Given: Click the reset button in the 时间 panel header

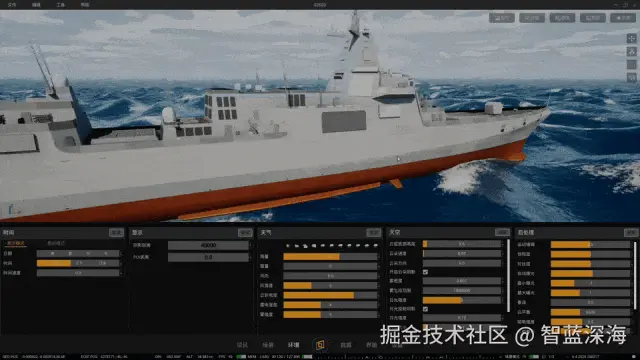Looking at the screenshot, I should click(x=116, y=233).
